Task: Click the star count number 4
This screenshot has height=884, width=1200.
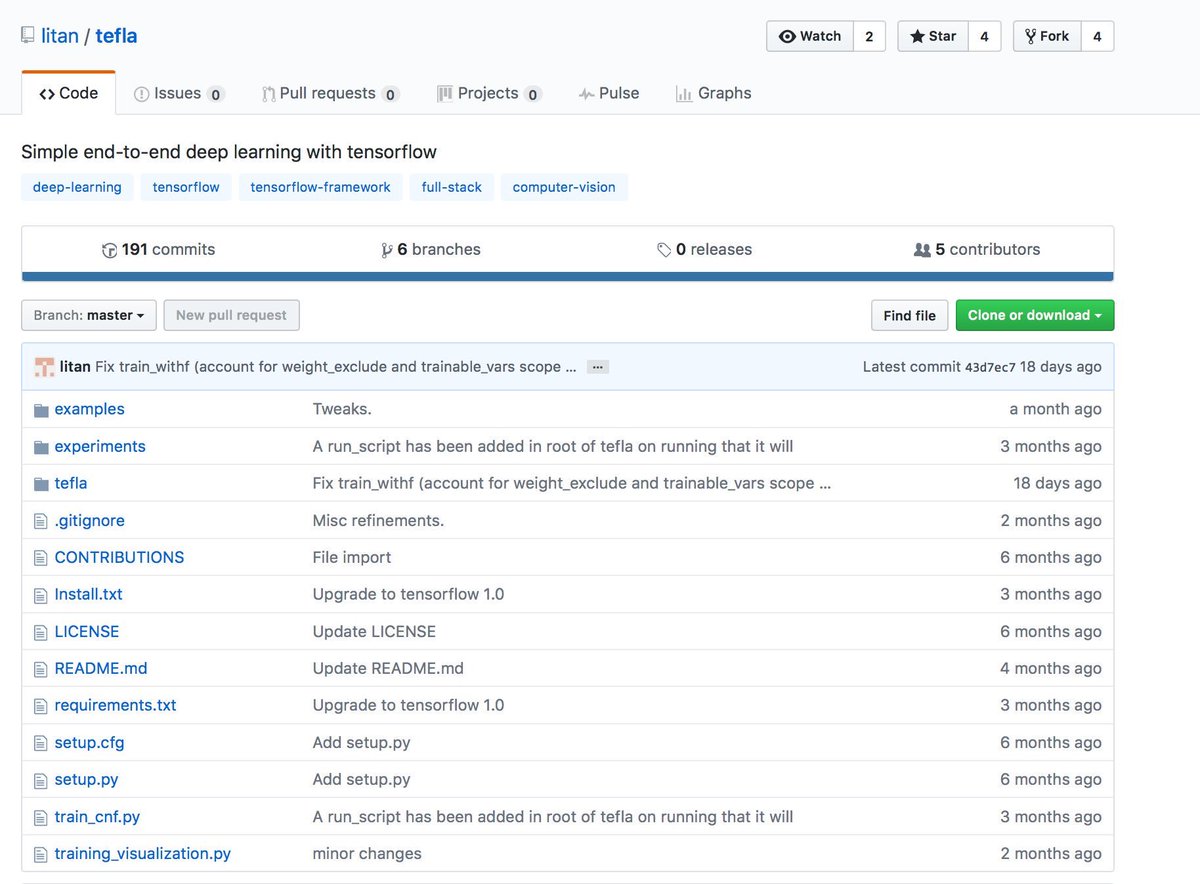Action: pos(984,36)
